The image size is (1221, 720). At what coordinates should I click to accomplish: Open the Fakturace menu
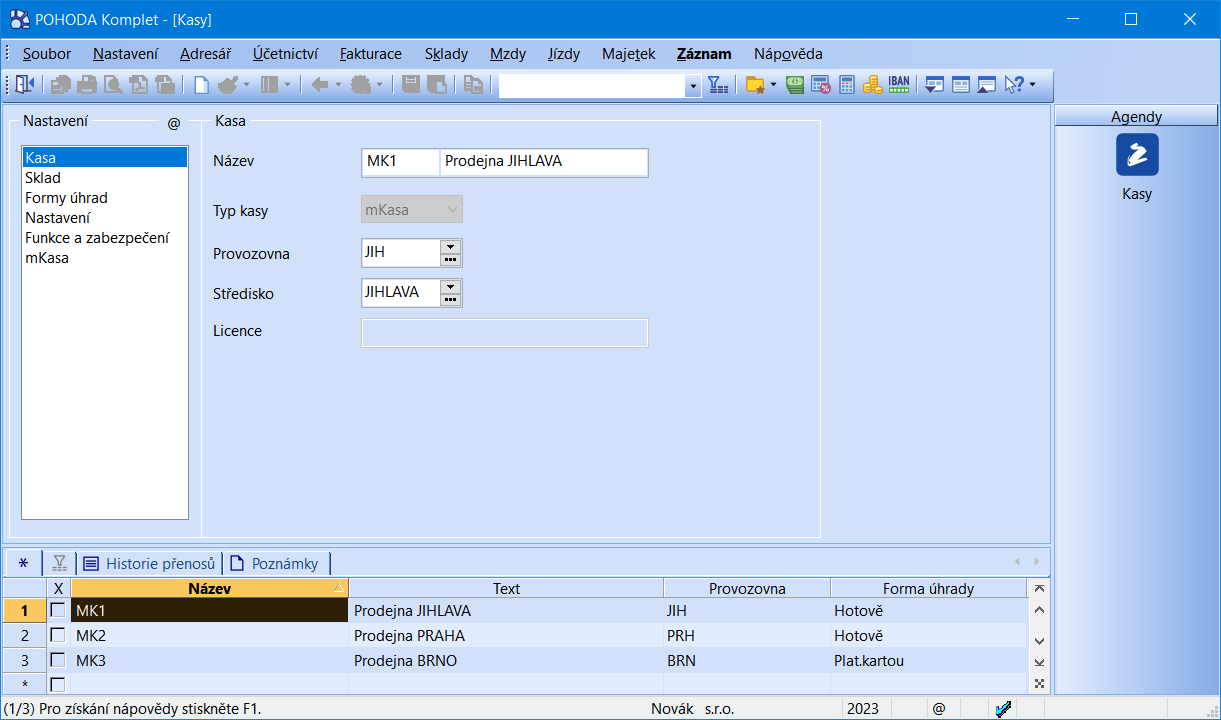click(x=370, y=54)
